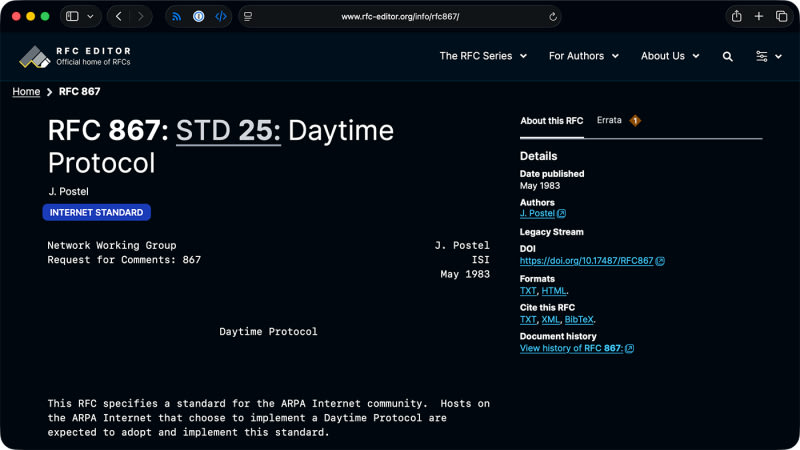The height and width of the screenshot is (450, 800).
Task: Expand the About Us menu
Action: pyautogui.click(x=670, y=56)
